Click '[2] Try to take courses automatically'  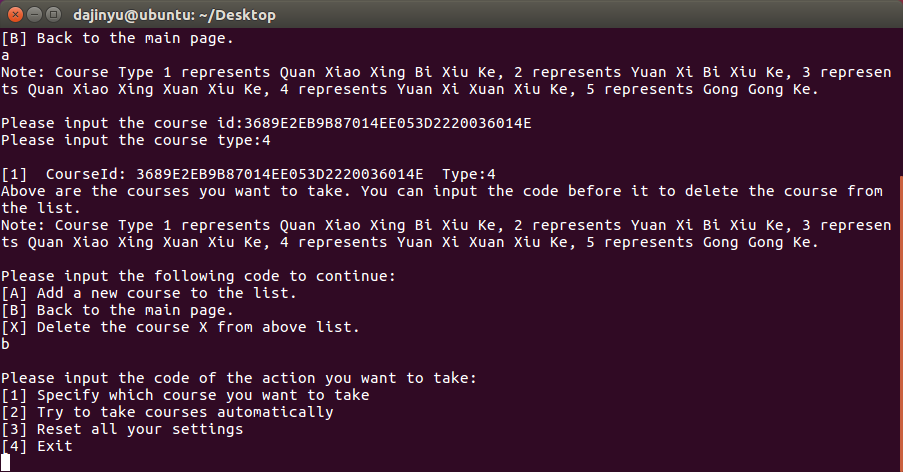(167, 412)
